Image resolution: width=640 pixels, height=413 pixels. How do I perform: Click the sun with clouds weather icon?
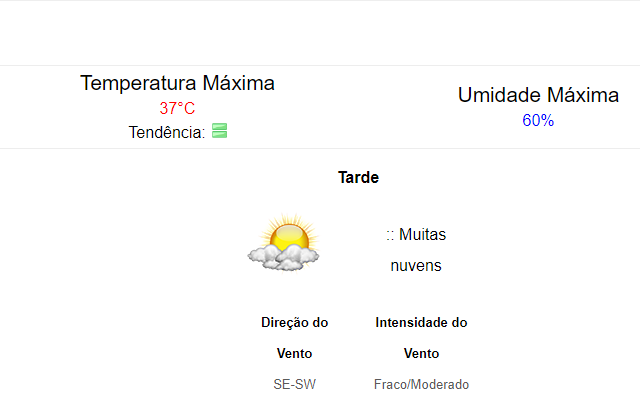[284, 242]
